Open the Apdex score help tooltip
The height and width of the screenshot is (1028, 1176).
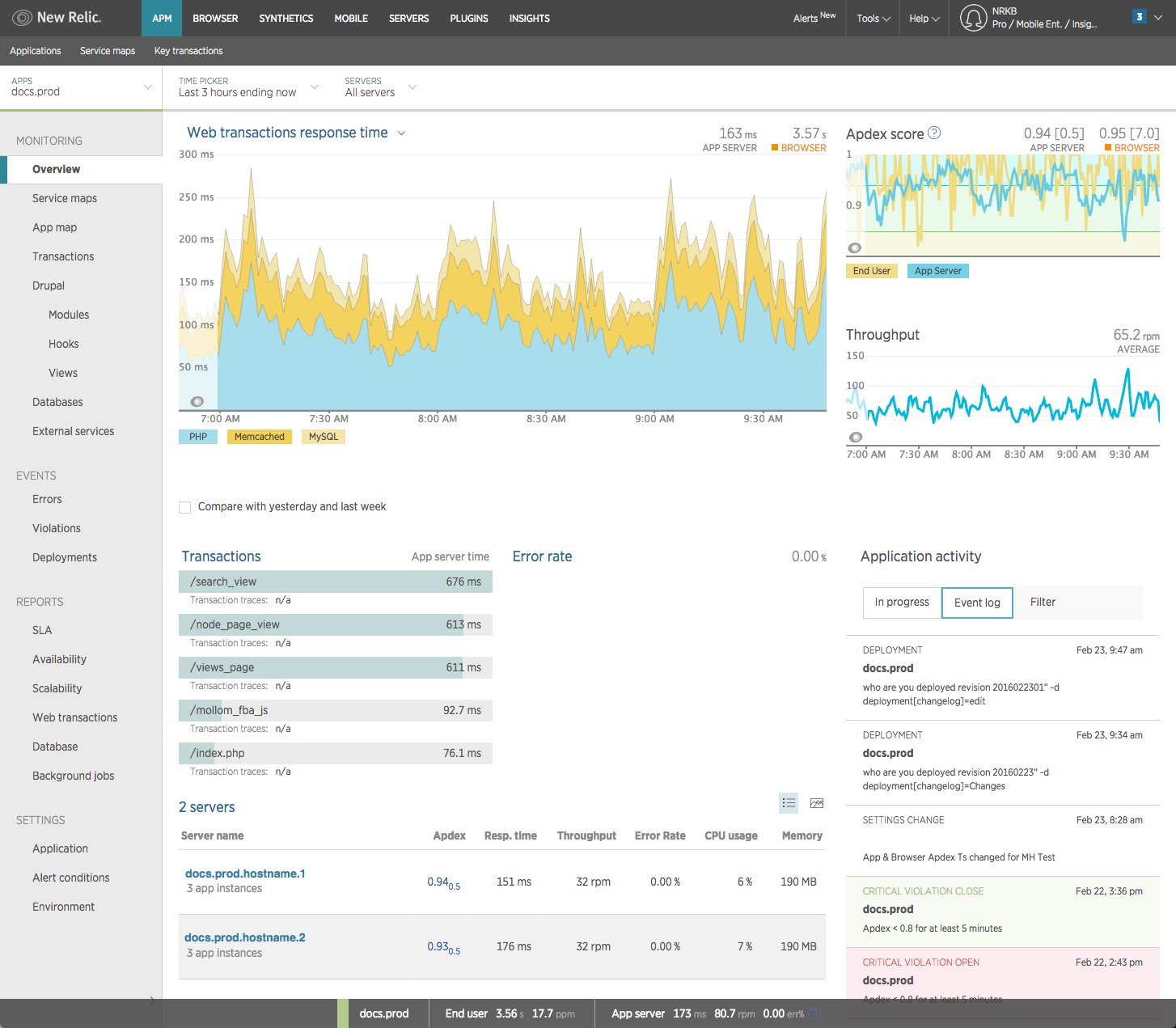tap(934, 133)
